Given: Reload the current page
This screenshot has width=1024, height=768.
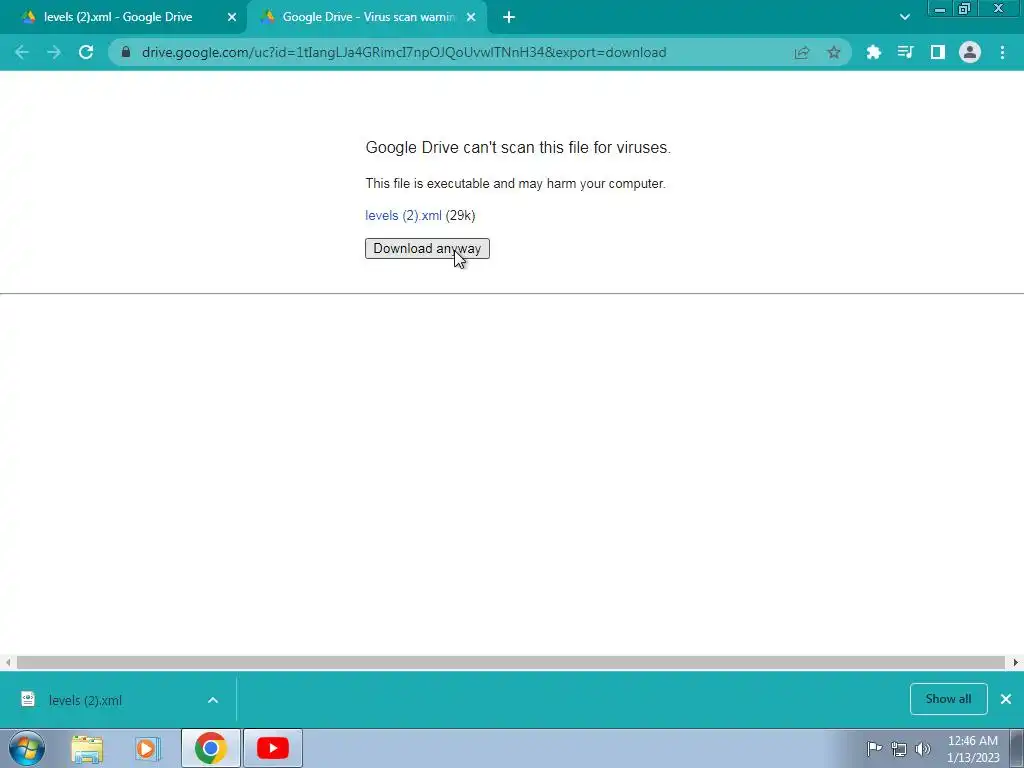Looking at the screenshot, I should [86, 52].
